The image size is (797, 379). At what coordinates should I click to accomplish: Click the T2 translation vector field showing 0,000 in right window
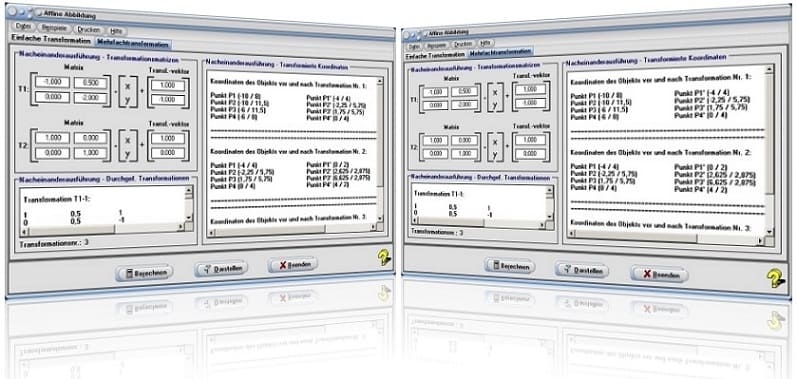click(529, 153)
